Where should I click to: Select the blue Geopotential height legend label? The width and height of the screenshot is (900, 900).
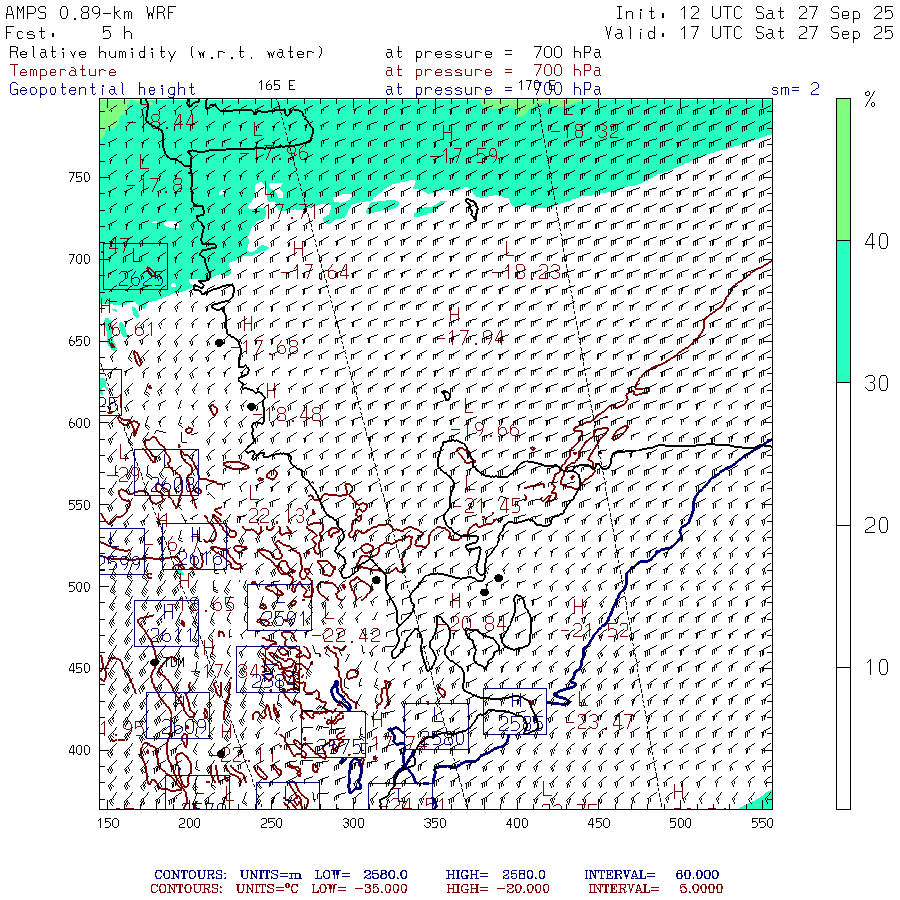[103, 89]
